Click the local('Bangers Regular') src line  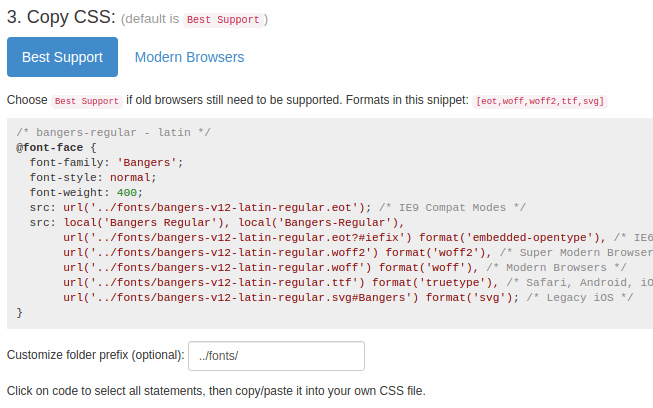(x=217, y=222)
